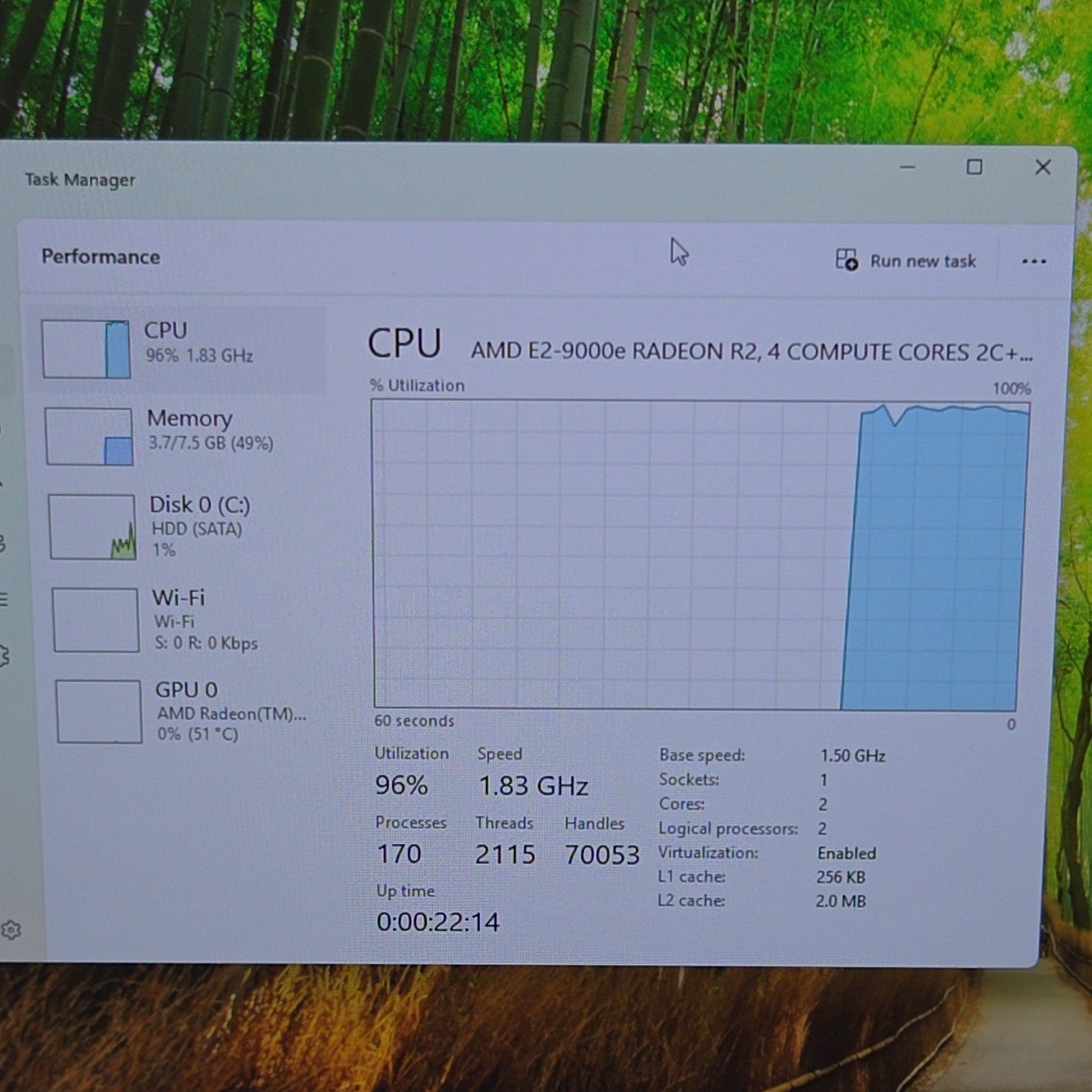Minimize the Task Manager window
The image size is (1092, 1092).
coord(907,167)
